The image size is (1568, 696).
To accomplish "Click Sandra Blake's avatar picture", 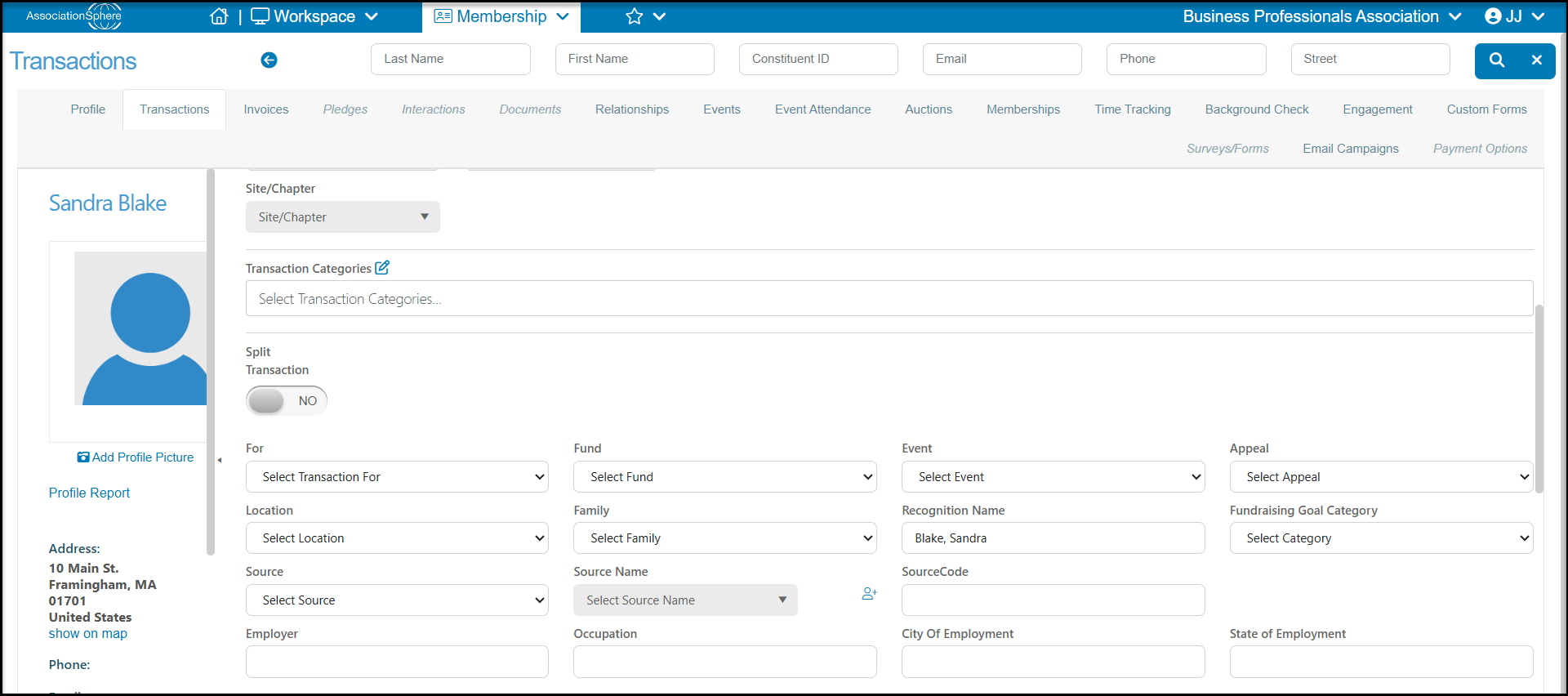I will [140, 328].
